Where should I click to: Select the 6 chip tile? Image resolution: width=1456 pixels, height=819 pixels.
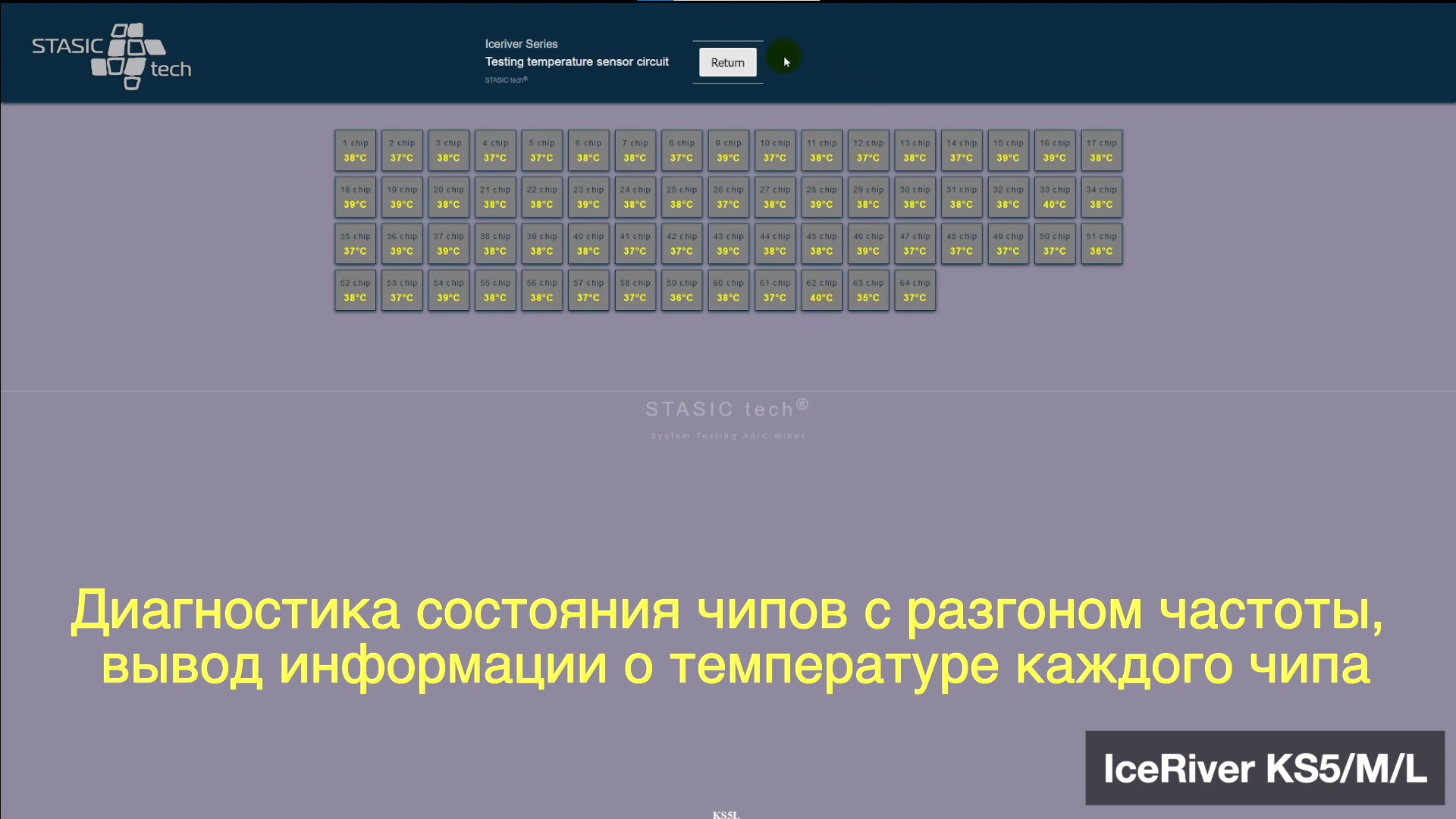588,150
